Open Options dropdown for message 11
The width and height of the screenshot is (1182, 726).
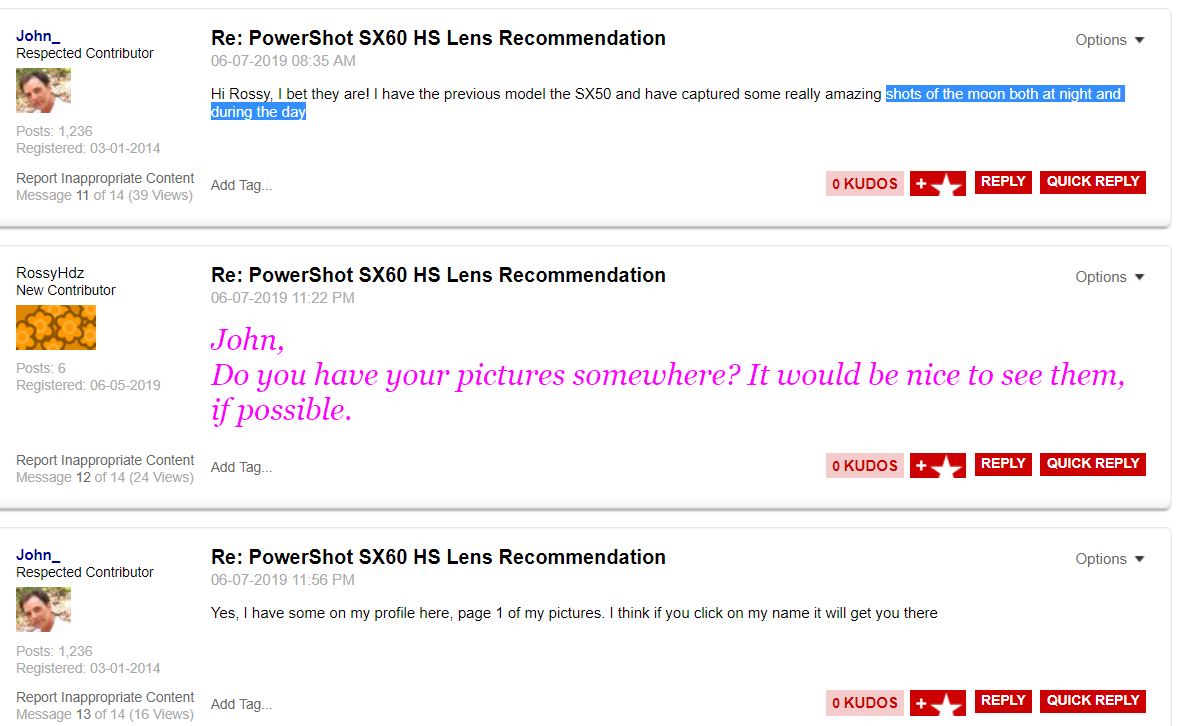(x=1109, y=40)
